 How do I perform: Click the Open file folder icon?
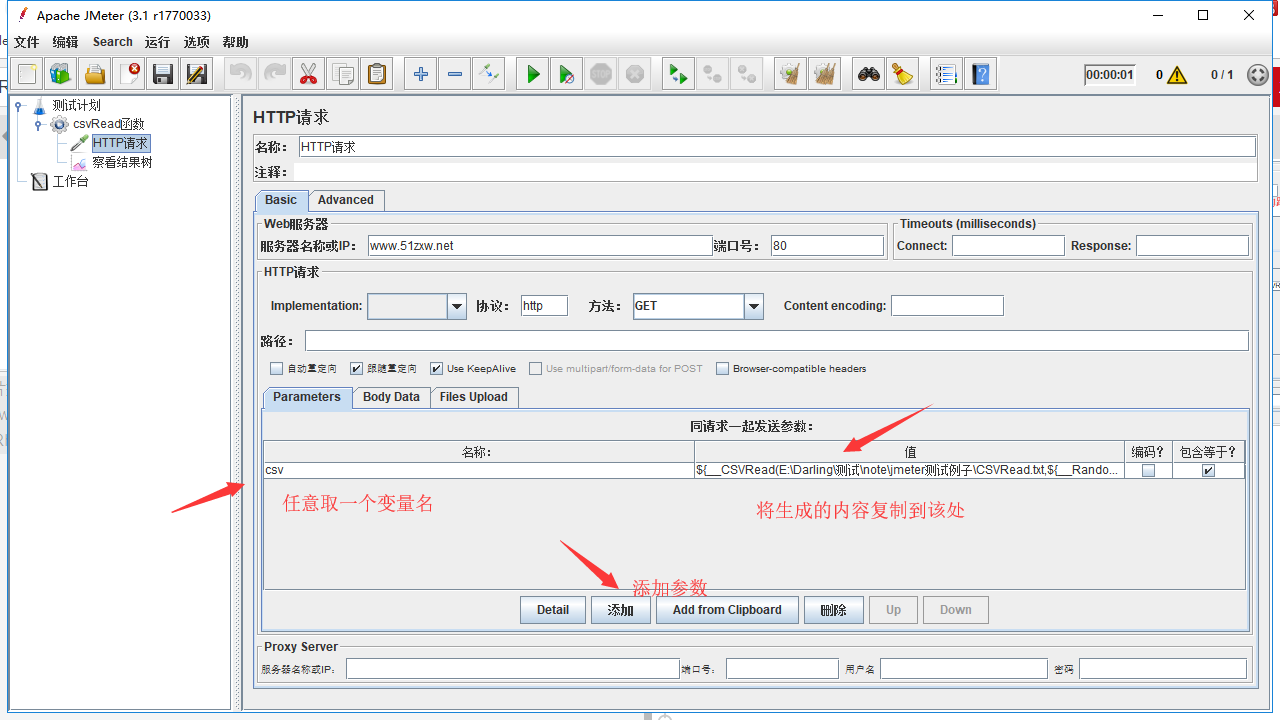(95, 74)
